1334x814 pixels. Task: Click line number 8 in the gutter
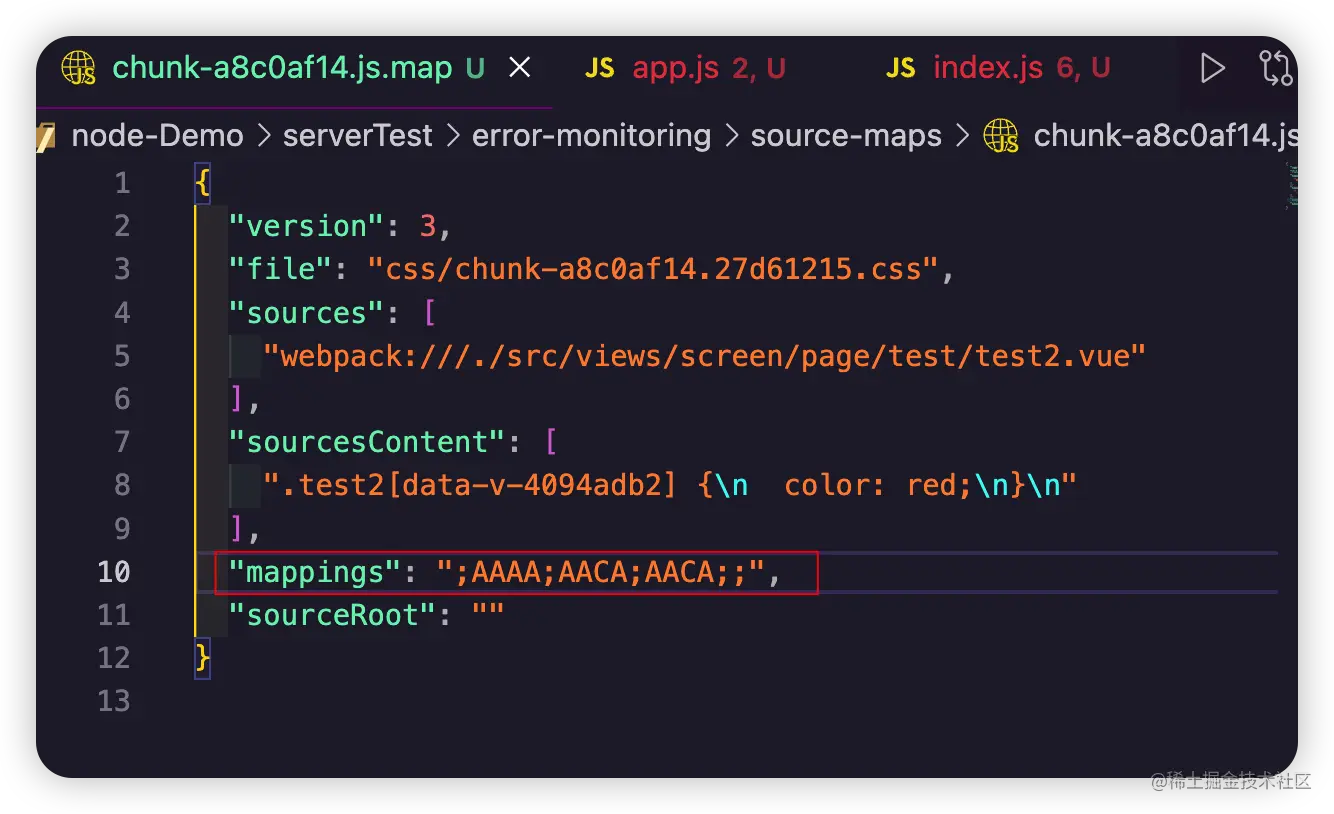click(122, 485)
